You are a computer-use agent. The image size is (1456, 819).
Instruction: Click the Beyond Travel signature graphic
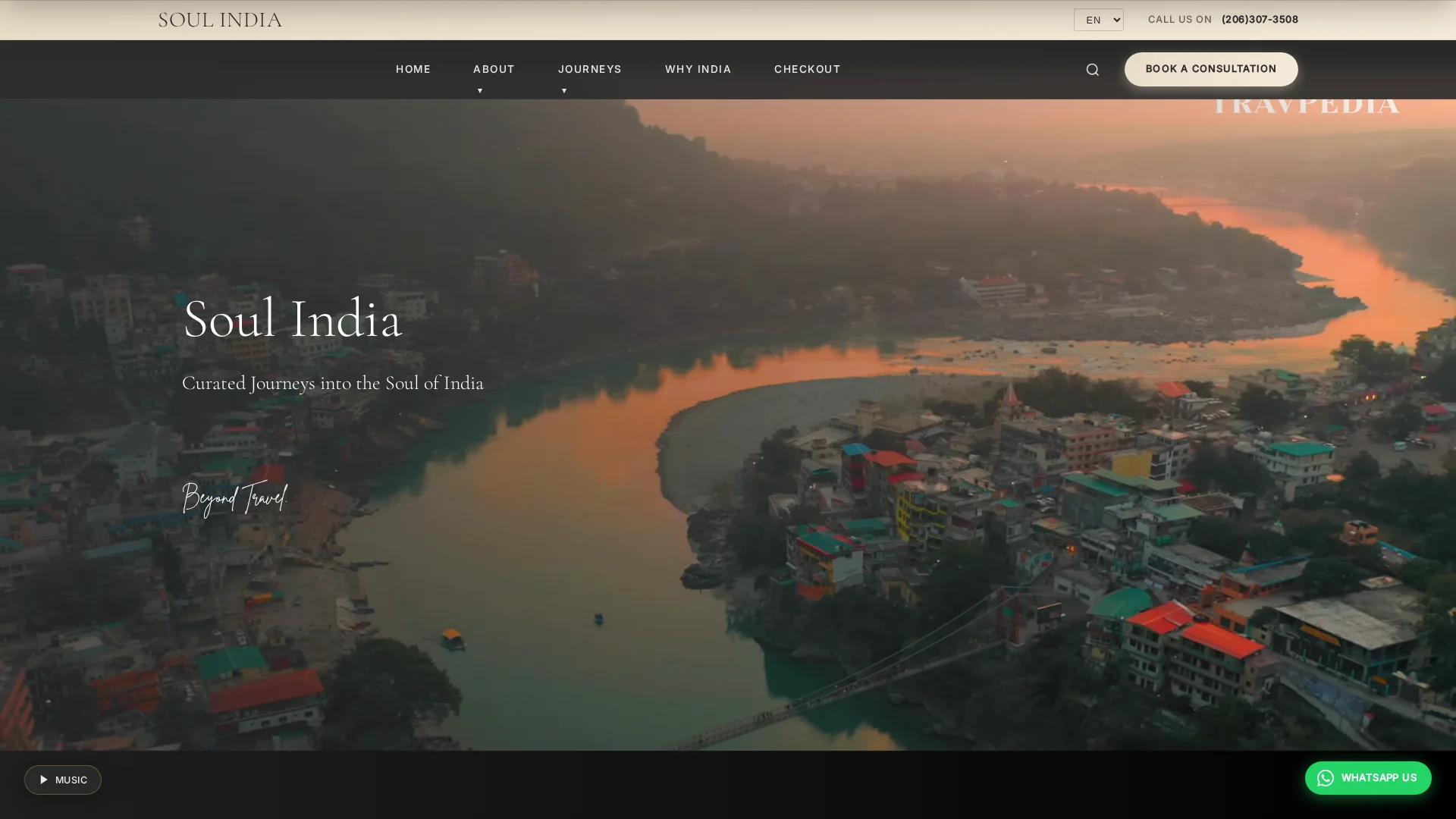coord(234,498)
